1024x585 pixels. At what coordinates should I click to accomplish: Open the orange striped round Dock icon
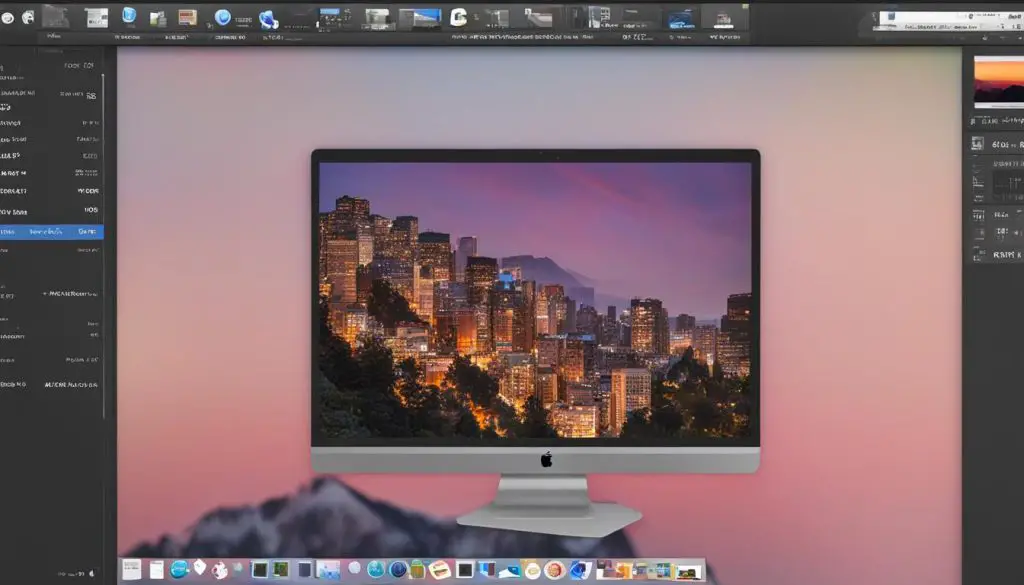(x=440, y=570)
